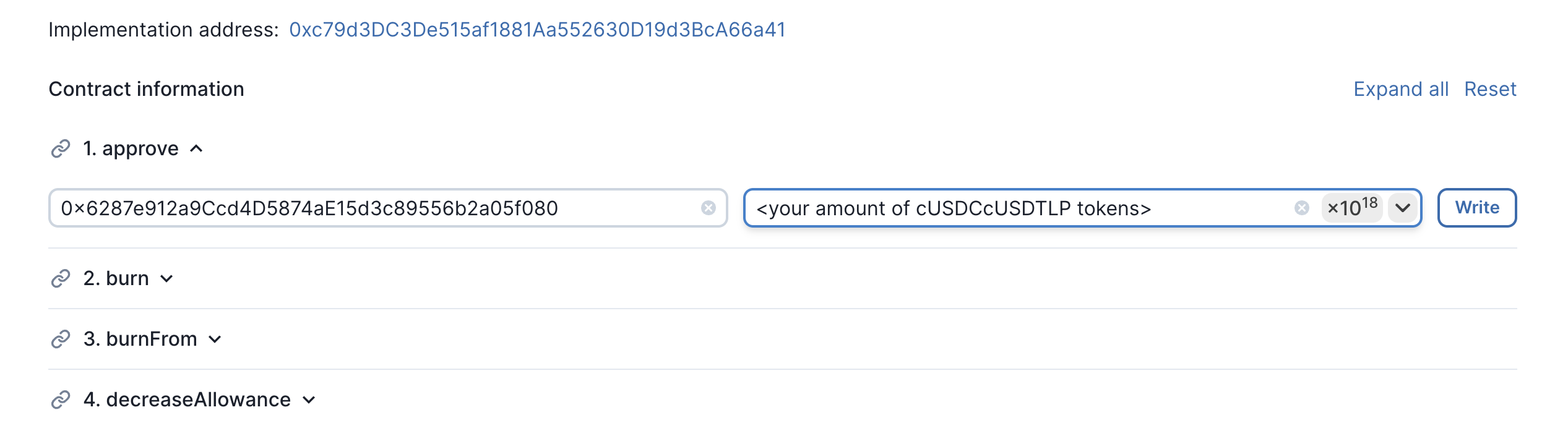The height and width of the screenshot is (428, 1568).
Task: Click Expand all link
Action: coord(1401,89)
